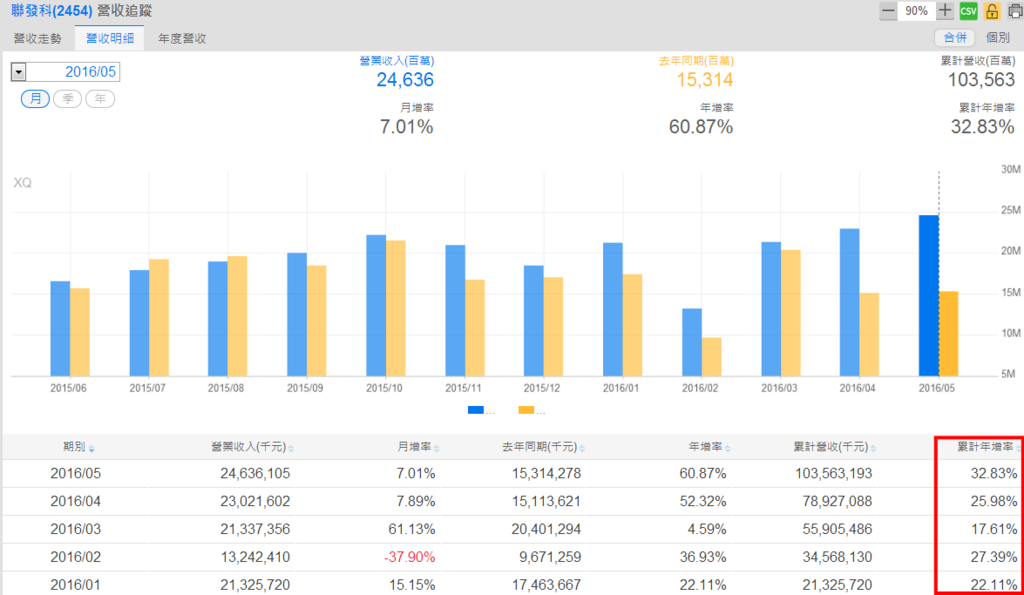Sort the table by 營業收入(千元) column

[x=252, y=447]
